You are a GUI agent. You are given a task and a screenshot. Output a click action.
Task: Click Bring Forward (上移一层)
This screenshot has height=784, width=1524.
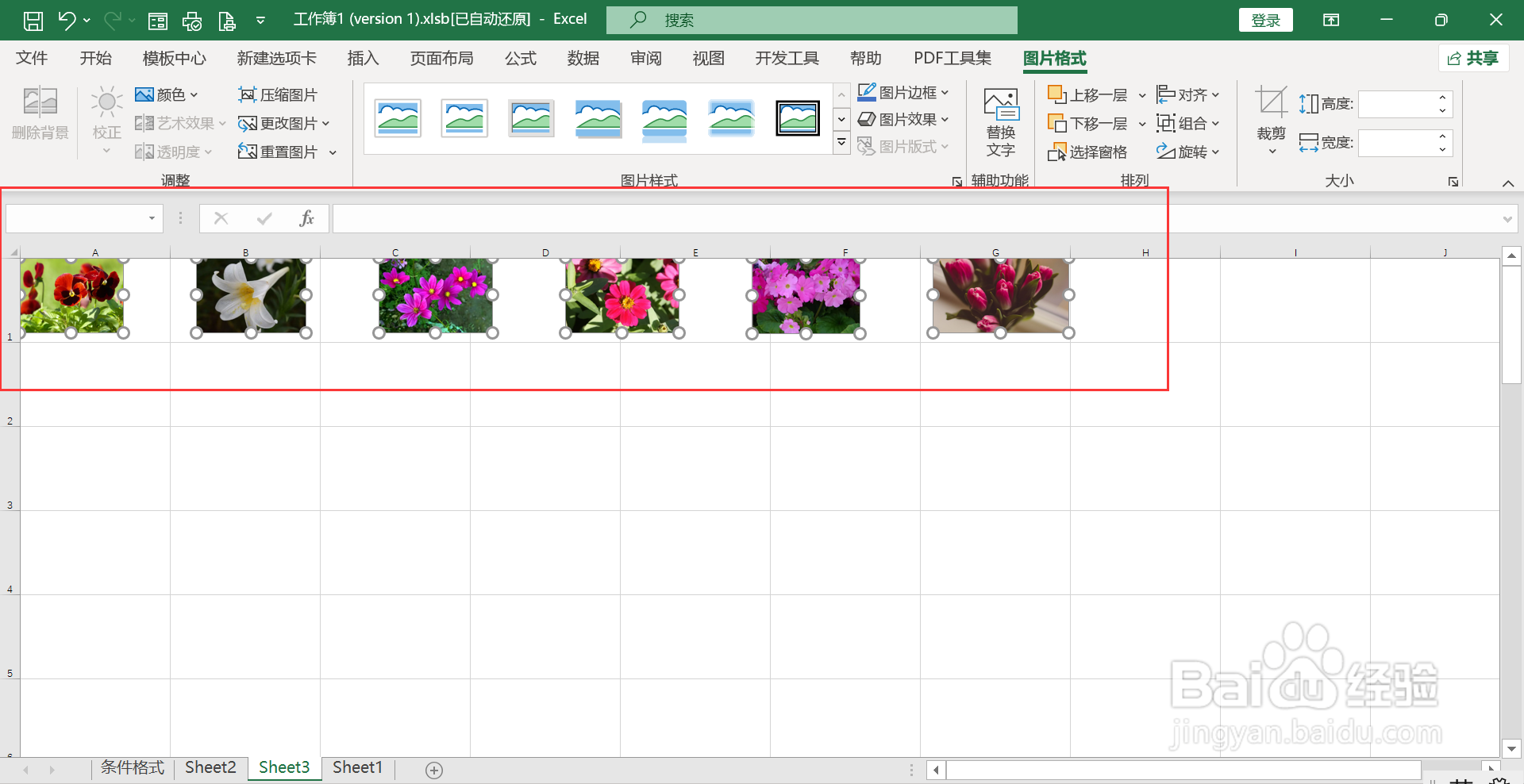coord(1088,94)
